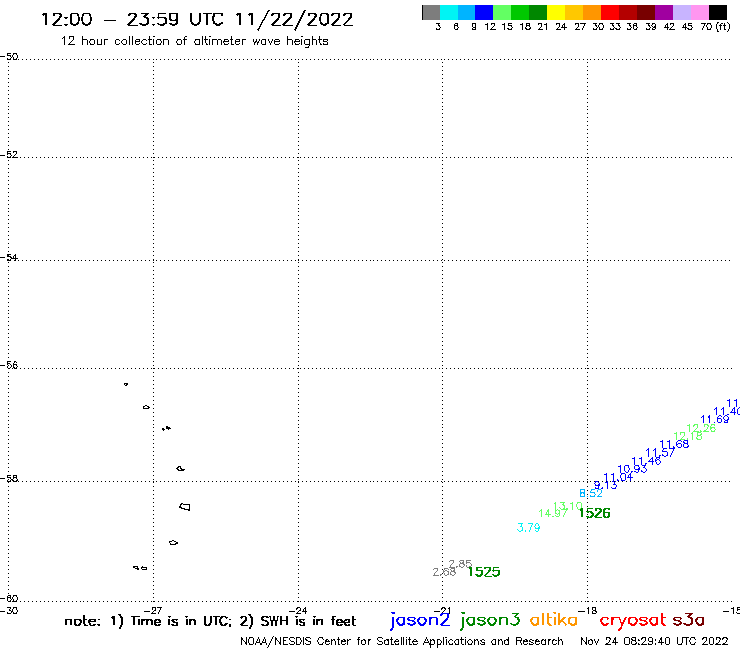Viewport: 740px width, 650px height.
Task: Click the -50 latitude axis label
Action: coord(9,57)
